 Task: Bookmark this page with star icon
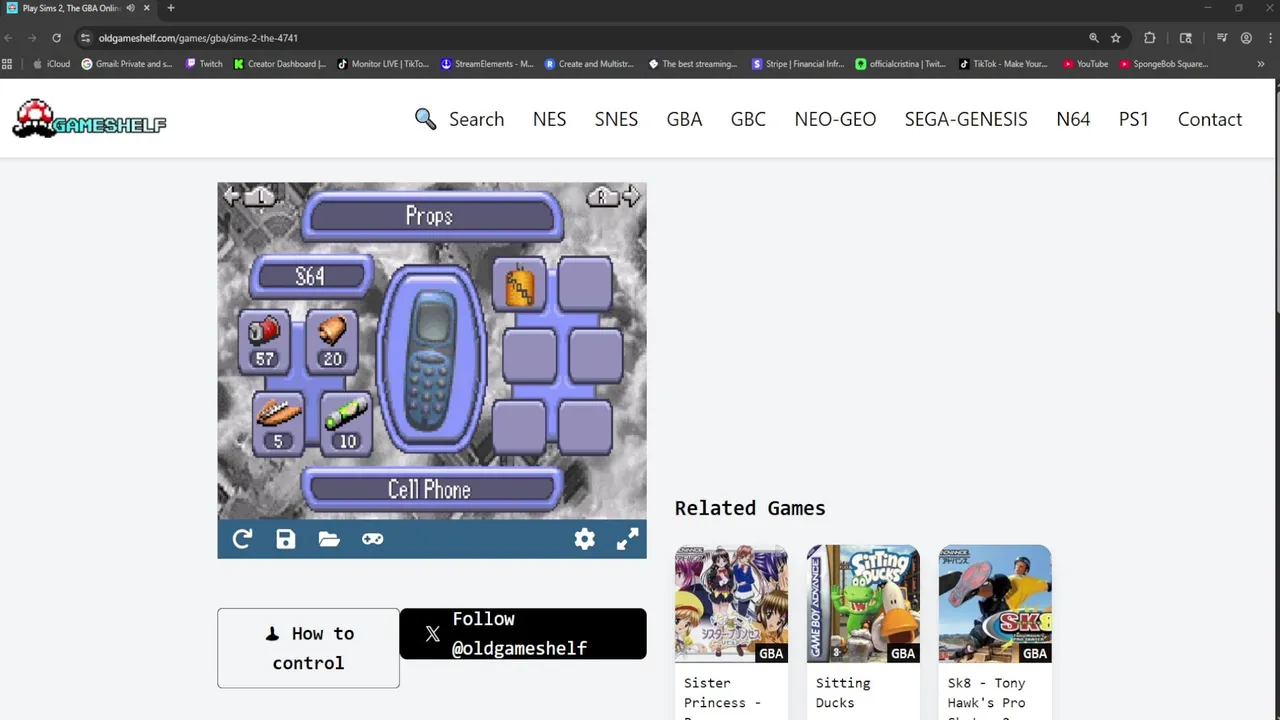(x=1116, y=38)
